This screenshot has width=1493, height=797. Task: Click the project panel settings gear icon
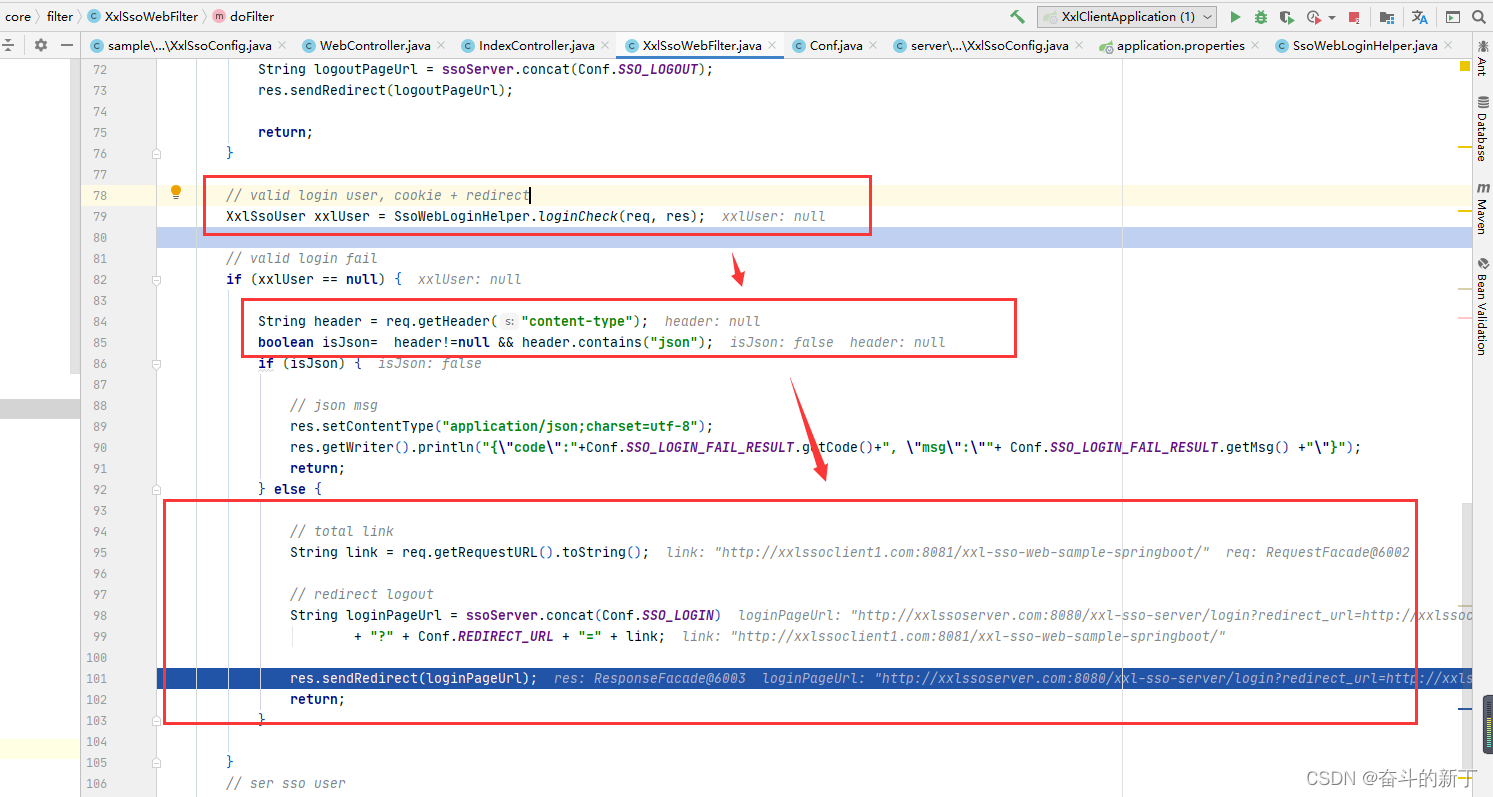click(x=41, y=45)
